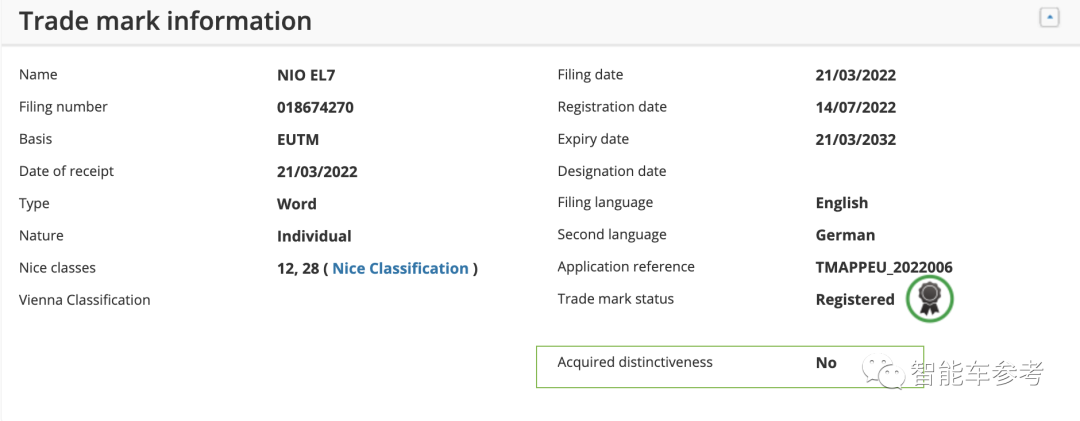Click the Second language value German
1080x421 pixels.
click(x=845, y=235)
